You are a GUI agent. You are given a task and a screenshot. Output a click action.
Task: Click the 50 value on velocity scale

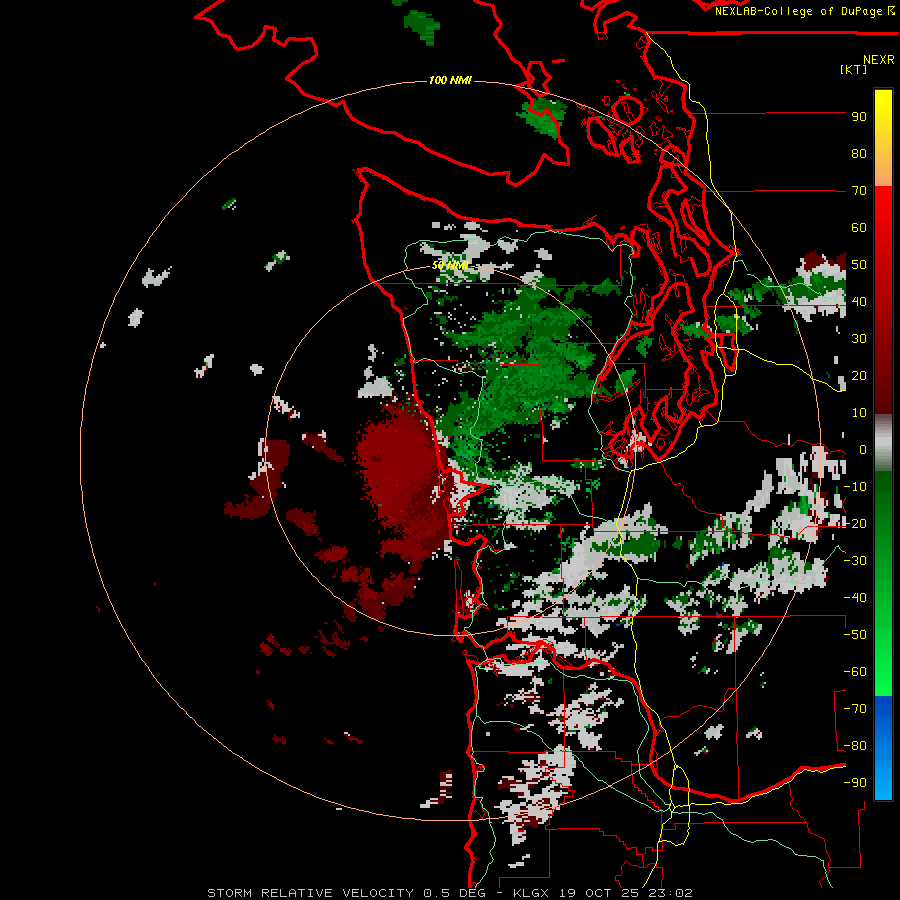[859, 265]
